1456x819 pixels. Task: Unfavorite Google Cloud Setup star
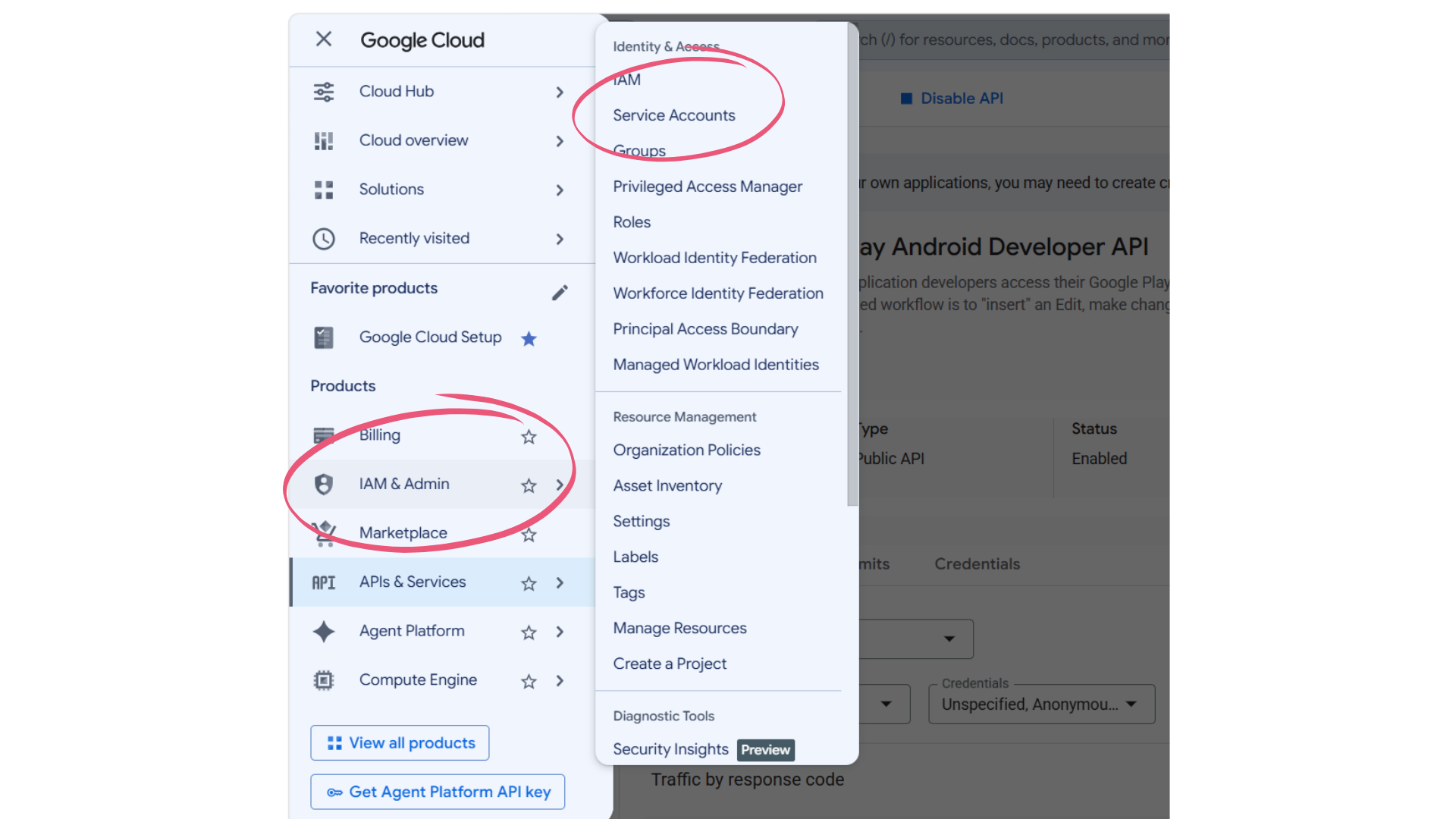pyautogui.click(x=529, y=338)
